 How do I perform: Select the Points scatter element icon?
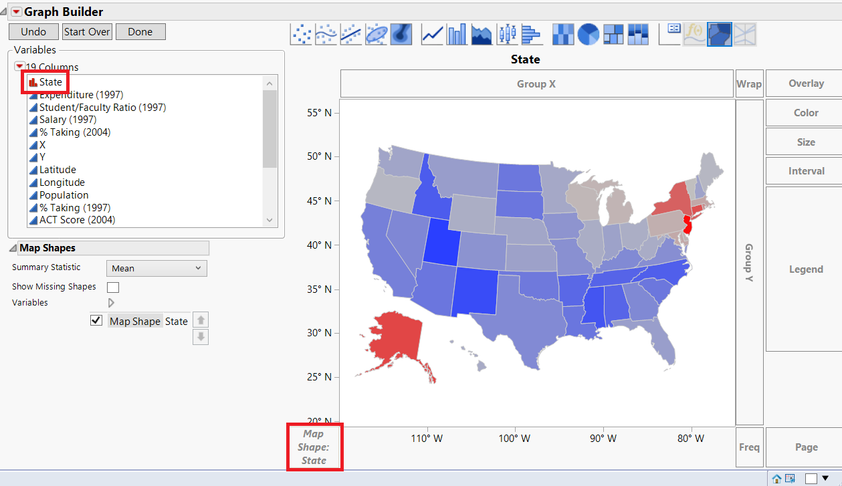point(301,34)
